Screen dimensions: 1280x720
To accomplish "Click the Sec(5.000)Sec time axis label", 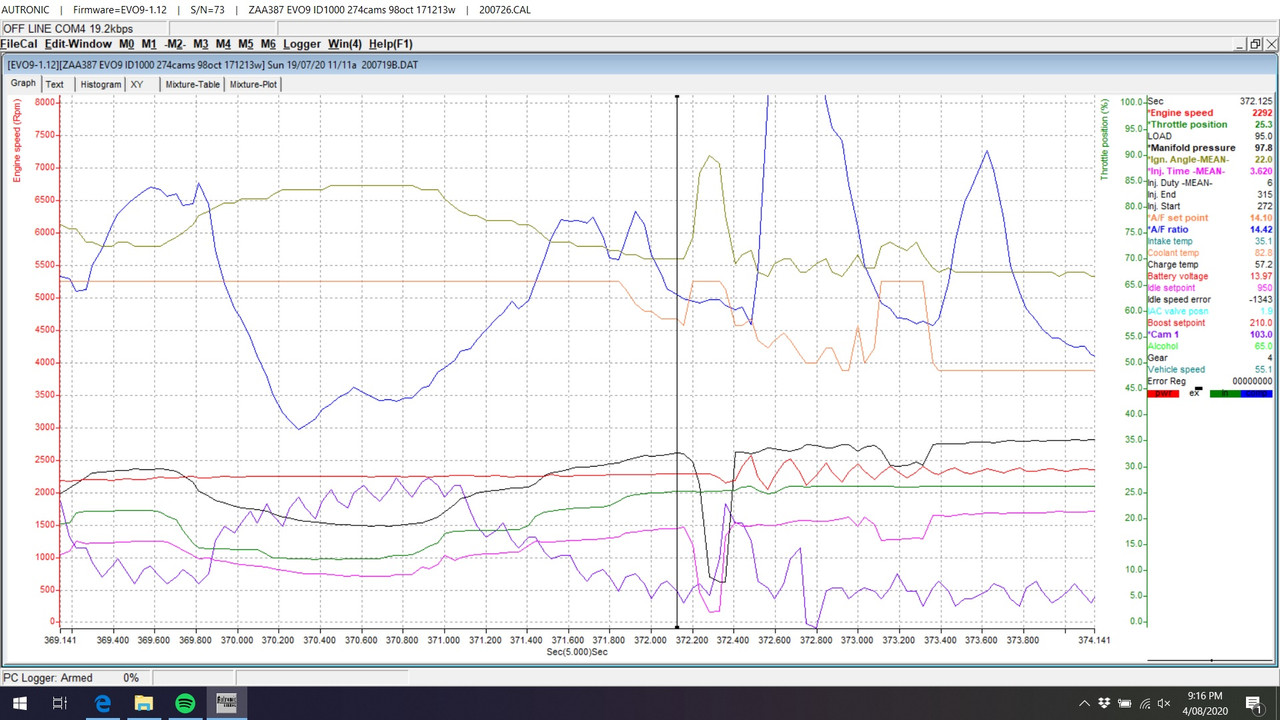I will 577,652.
